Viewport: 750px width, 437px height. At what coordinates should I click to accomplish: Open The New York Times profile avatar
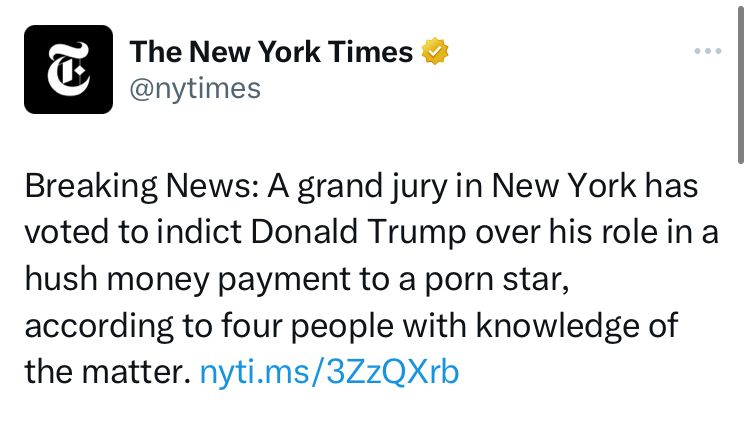(68, 69)
